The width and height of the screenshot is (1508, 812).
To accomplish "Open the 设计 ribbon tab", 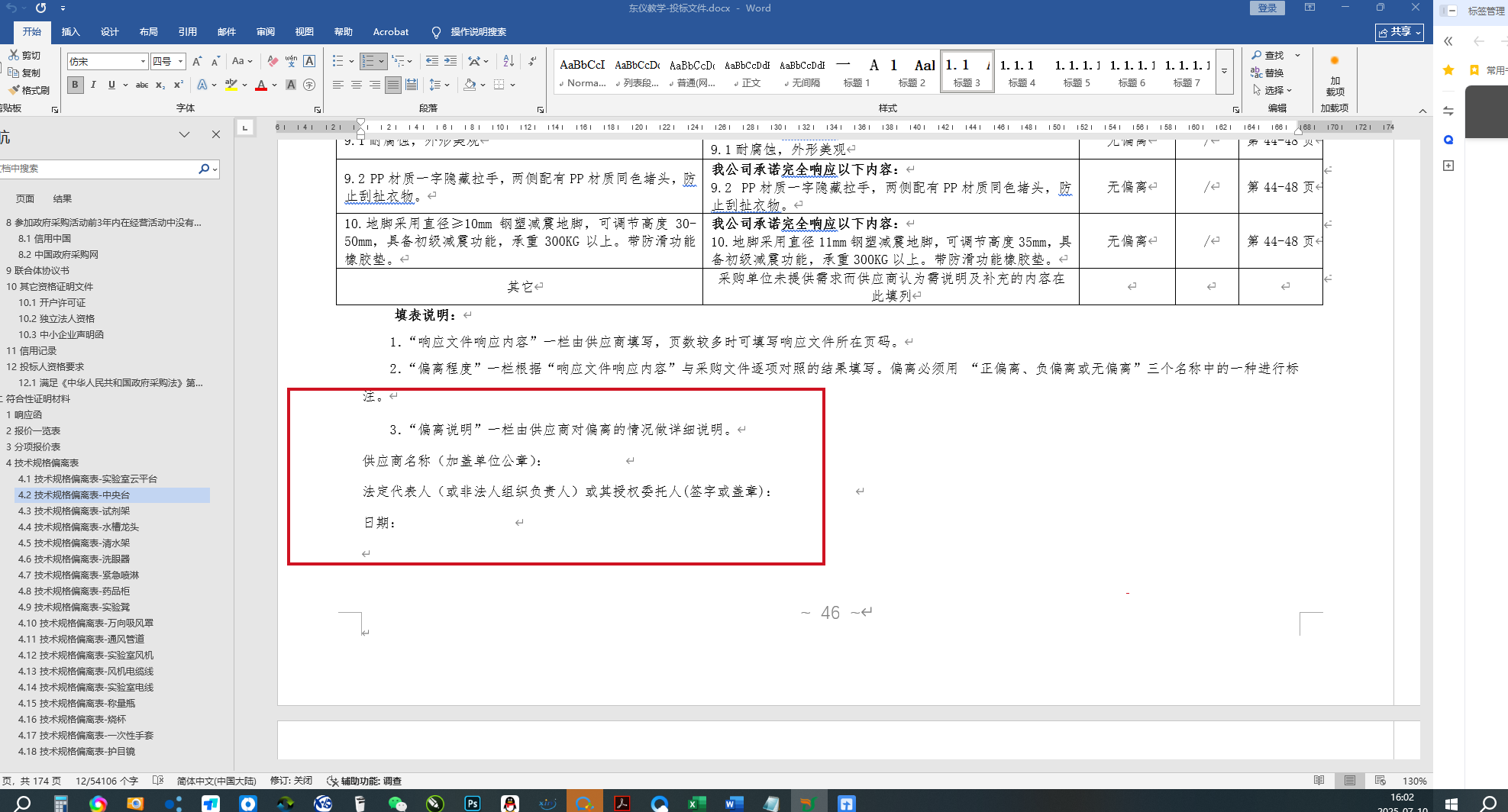I will click(x=109, y=31).
